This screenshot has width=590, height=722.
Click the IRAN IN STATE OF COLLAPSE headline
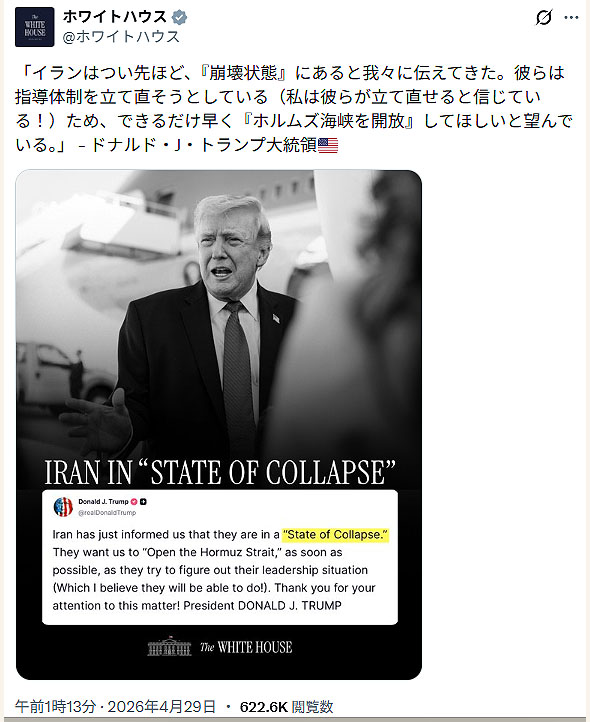tap(220, 472)
